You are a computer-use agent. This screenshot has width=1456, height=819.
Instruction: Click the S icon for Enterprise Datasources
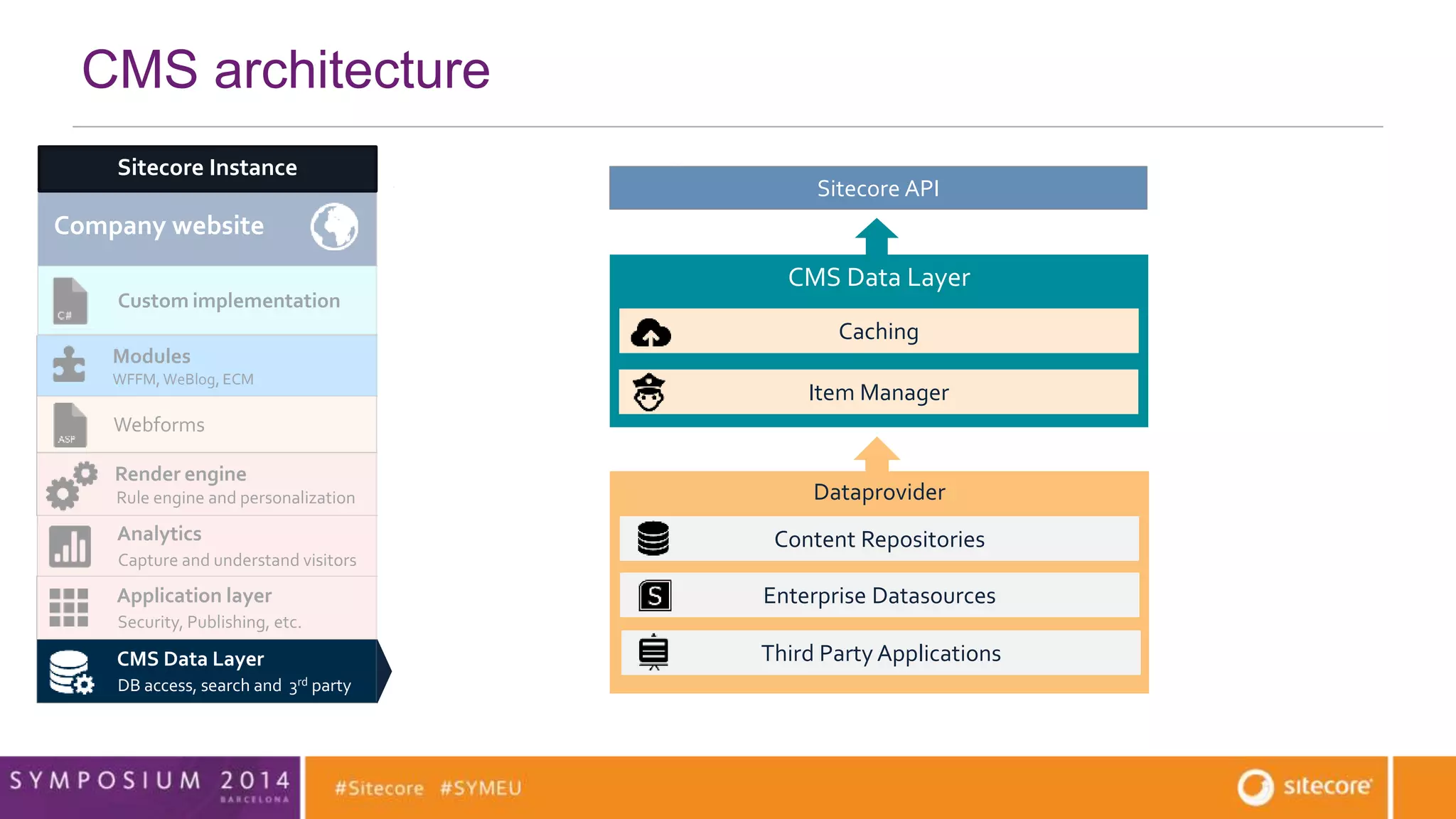[655, 596]
